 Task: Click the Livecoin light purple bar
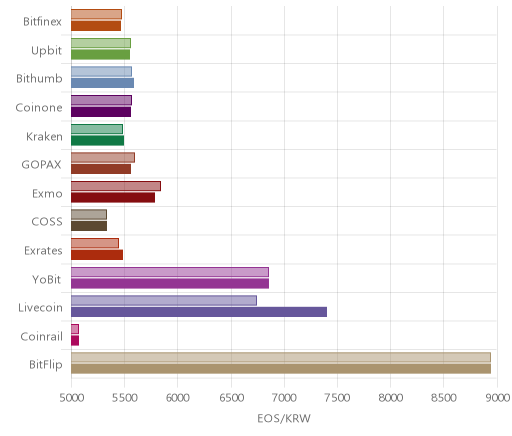point(164,300)
